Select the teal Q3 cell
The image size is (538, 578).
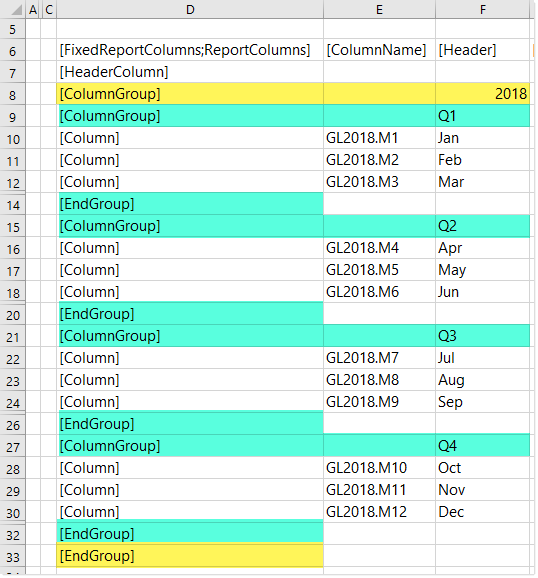(482, 336)
